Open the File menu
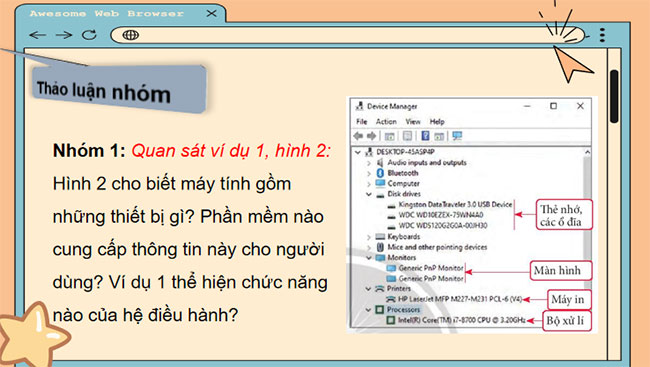The height and width of the screenshot is (367, 650). pyautogui.click(x=361, y=122)
